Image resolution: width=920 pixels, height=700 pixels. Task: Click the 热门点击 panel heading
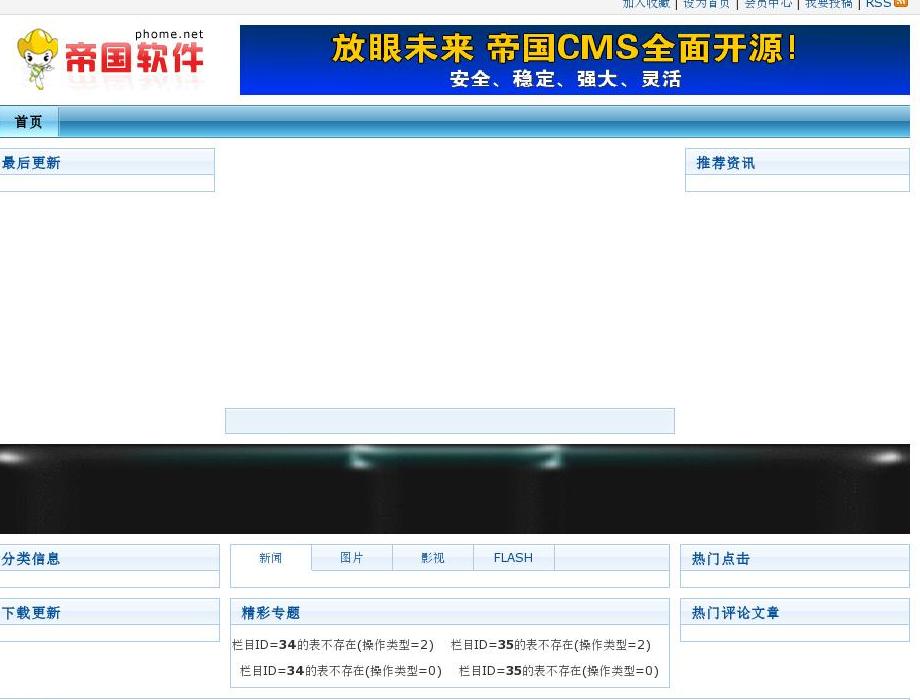pyautogui.click(x=721, y=559)
